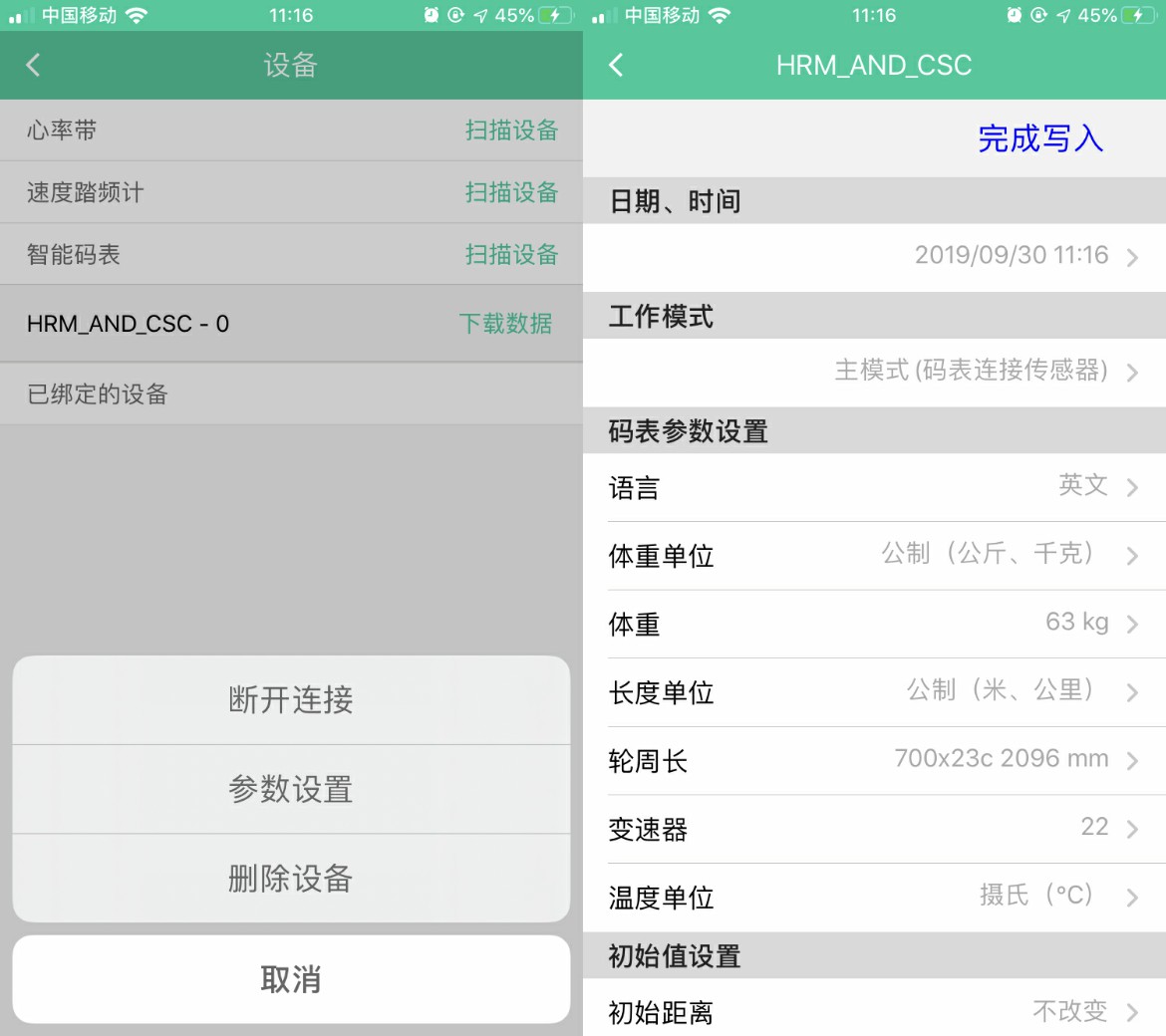Screen dimensions: 1166x1036
Task: Open date and time chevron row
Action: tap(1131, 258)
